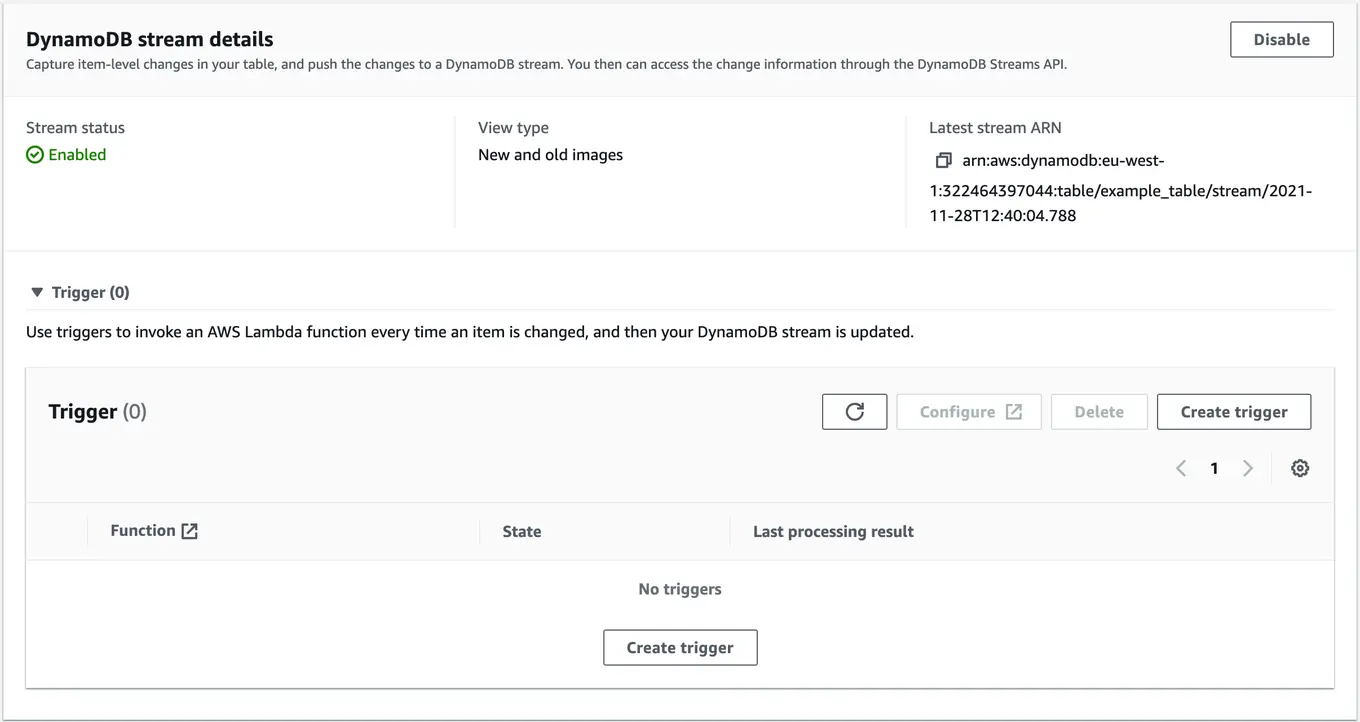Click the State column header
1360x722 pixels.
point(522,531)
